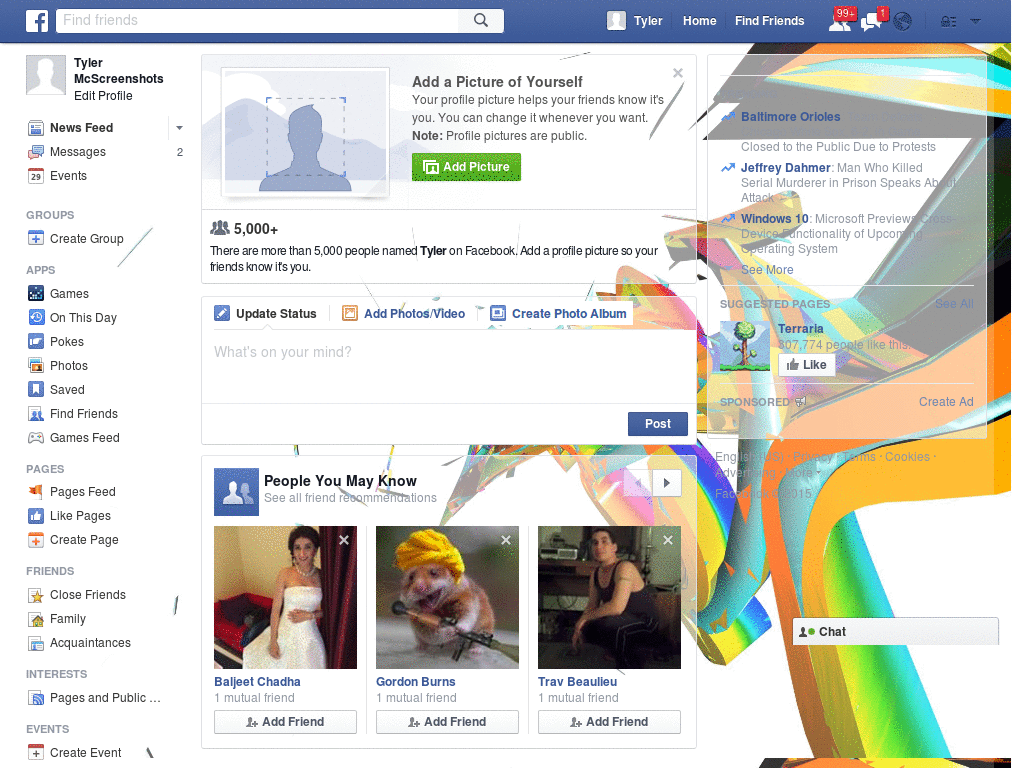The width and height of the screenshot is (1024, 768).
Task: Click the Saved bookmark icon
Action: pyautogui.click(x=36, y=389)
